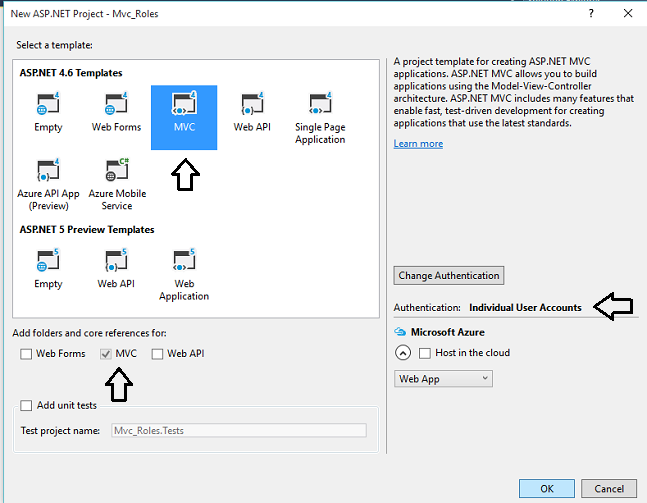Click the Individual User Accounts text
The image size is (647, 503).
[525, 307]
